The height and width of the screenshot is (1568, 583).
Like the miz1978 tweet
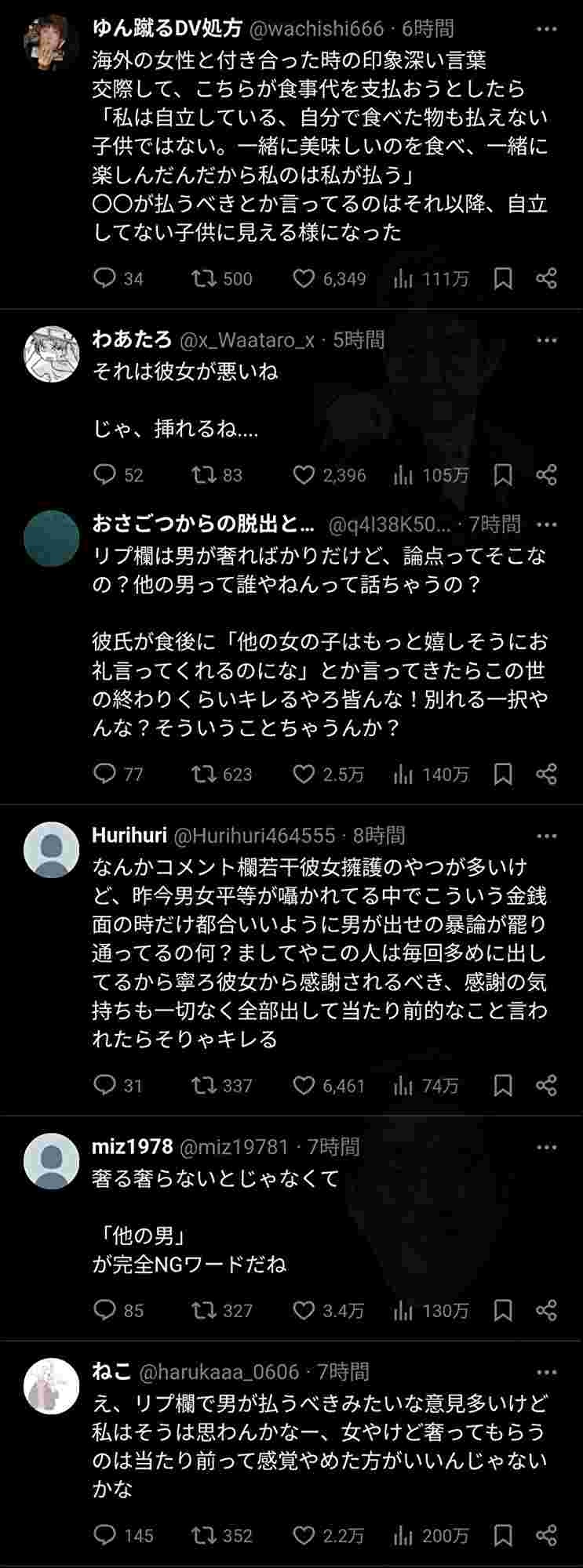[x=304, y=1310]
